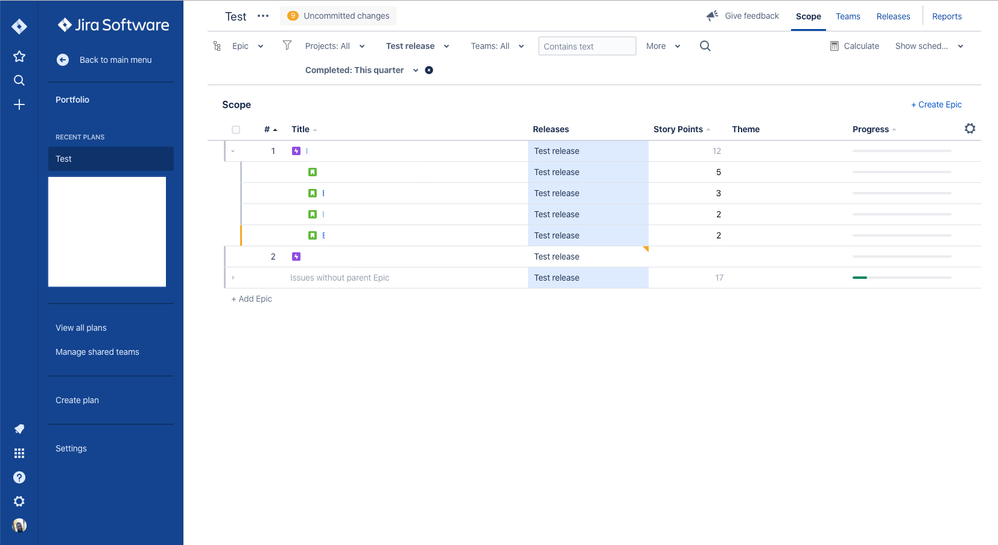Click the orange 9 uncommitted changes badge
The width and height of the screenshot is (998, 545).
[293, 16]
